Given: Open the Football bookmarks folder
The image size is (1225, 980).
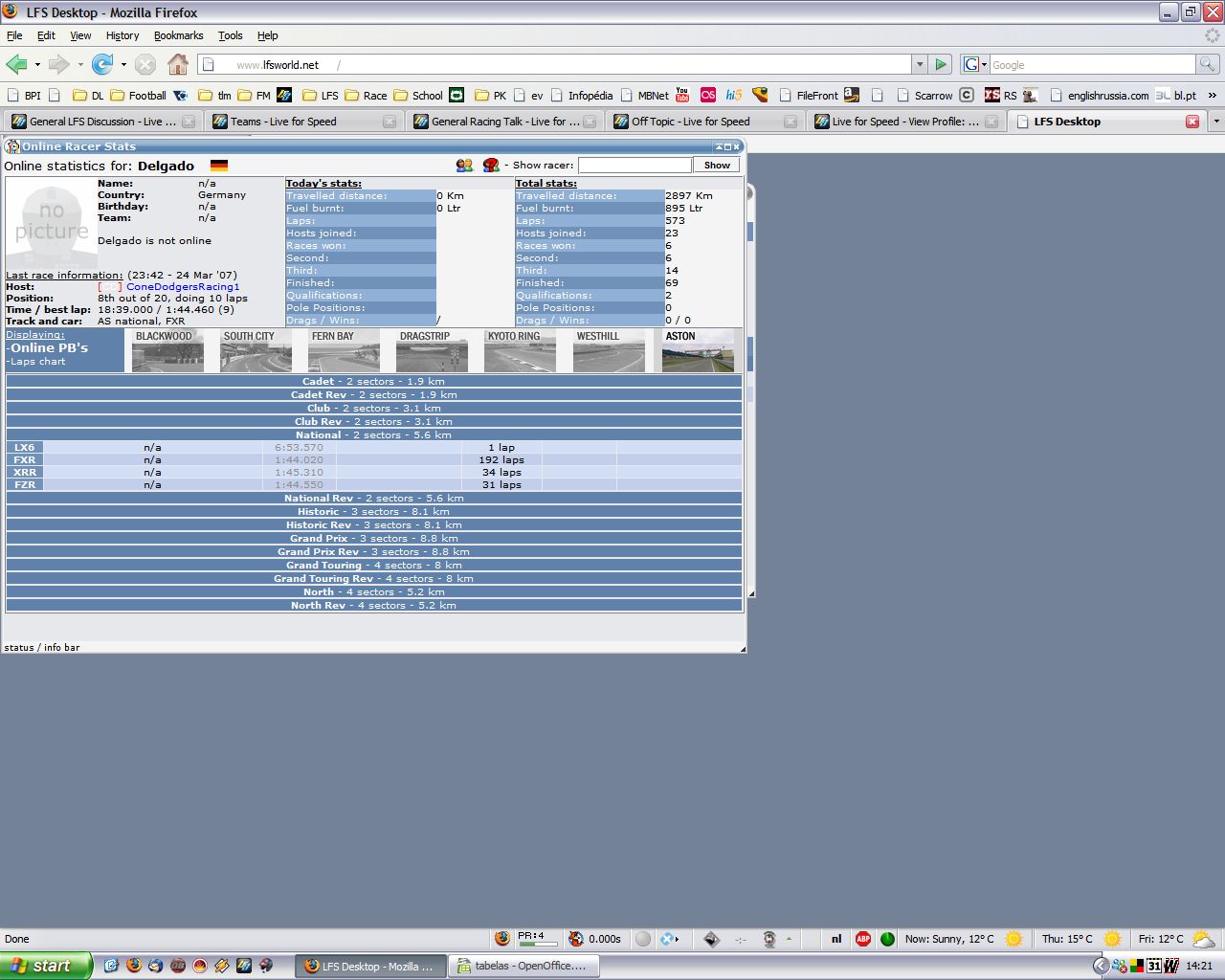Looking at the screenshot, I should point(138,95).
